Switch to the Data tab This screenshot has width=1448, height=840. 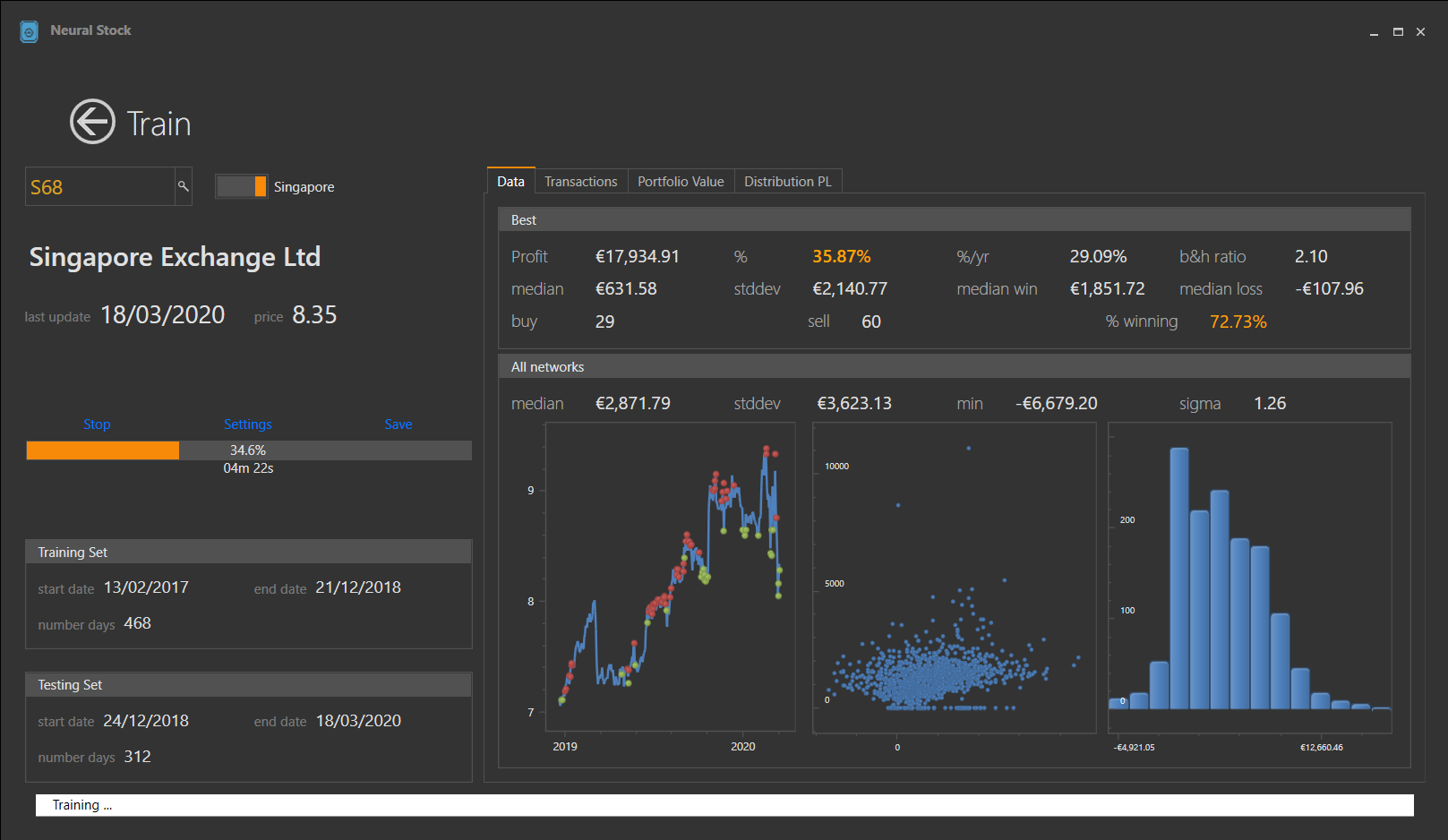[511, 181]
